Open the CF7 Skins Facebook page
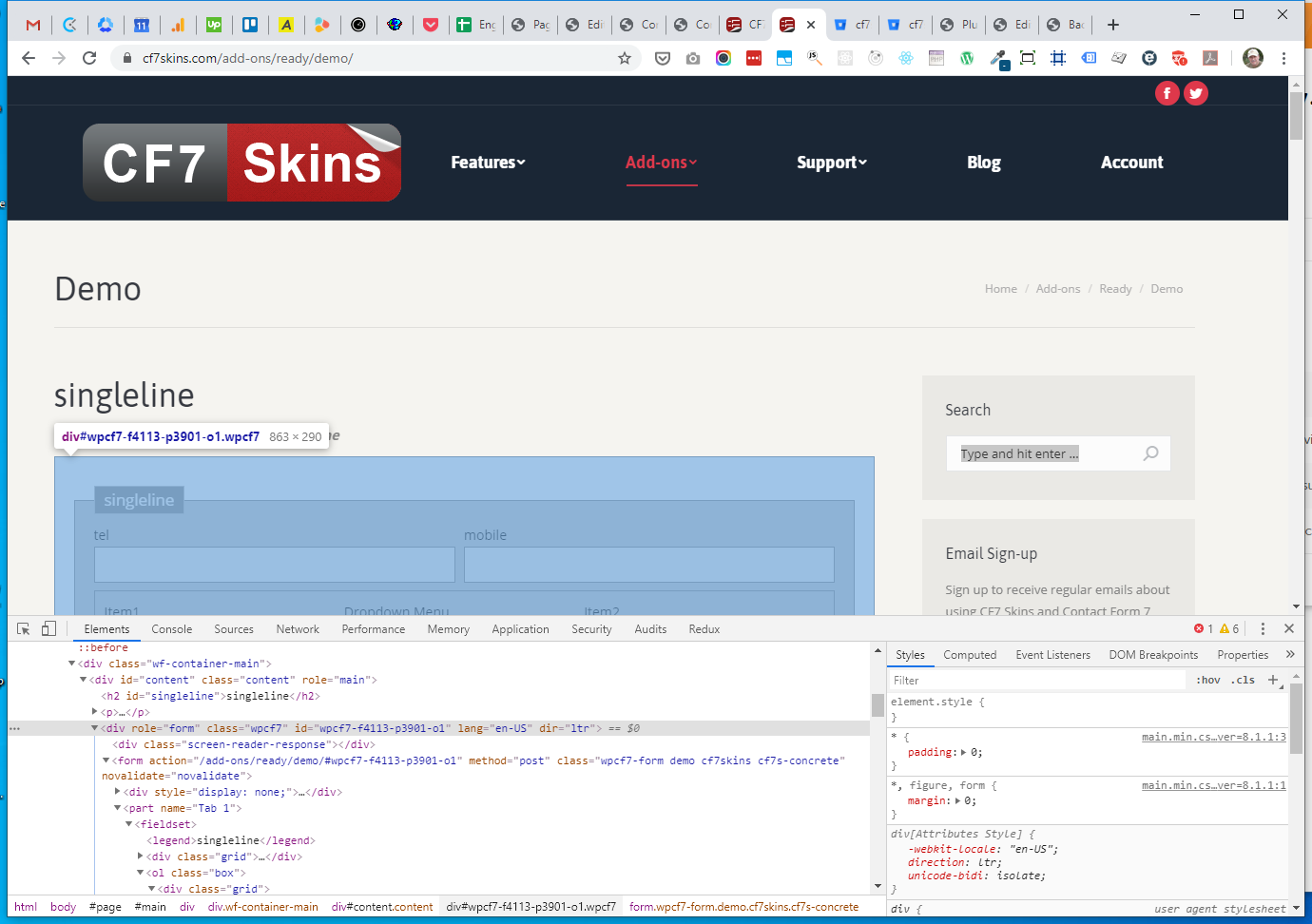This screenshot has height=924, width=1312. click(x=1167, y=93)
